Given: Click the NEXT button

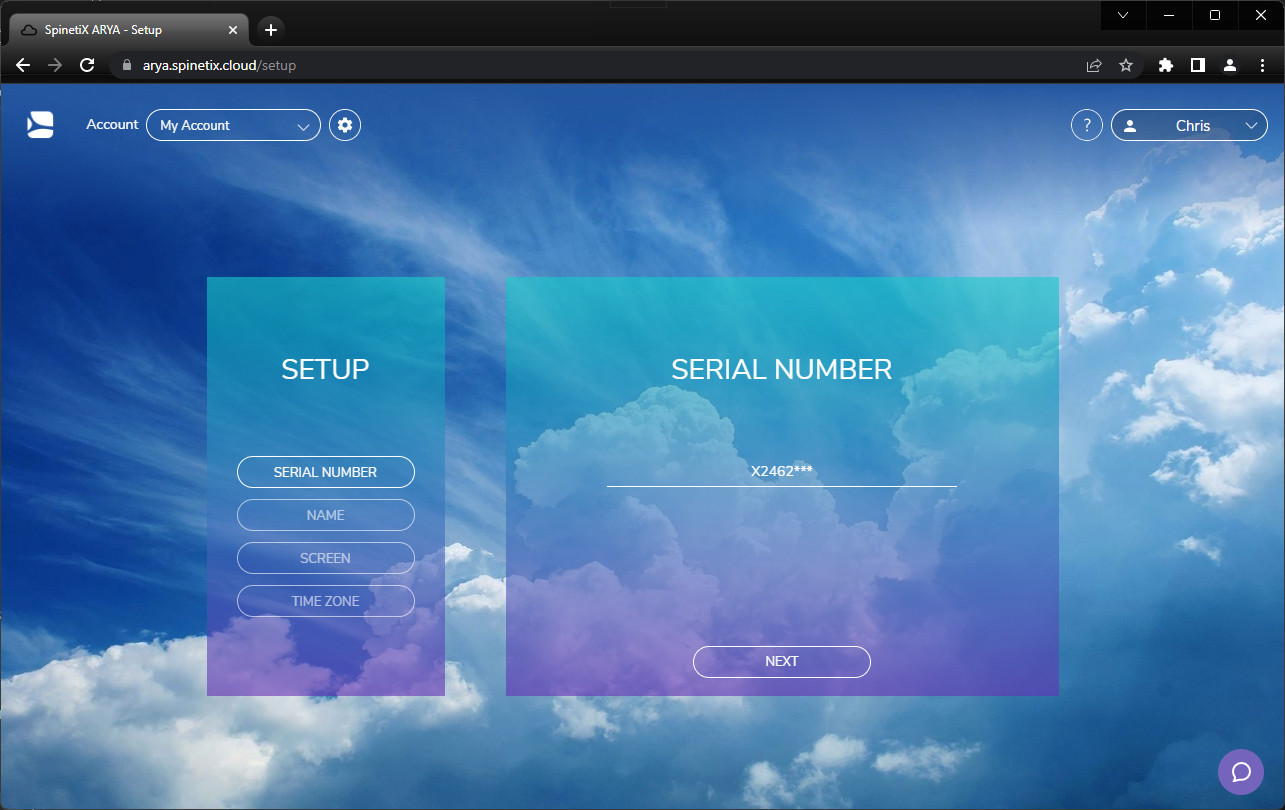Looking at the screenshot, I should coord(781,661).
